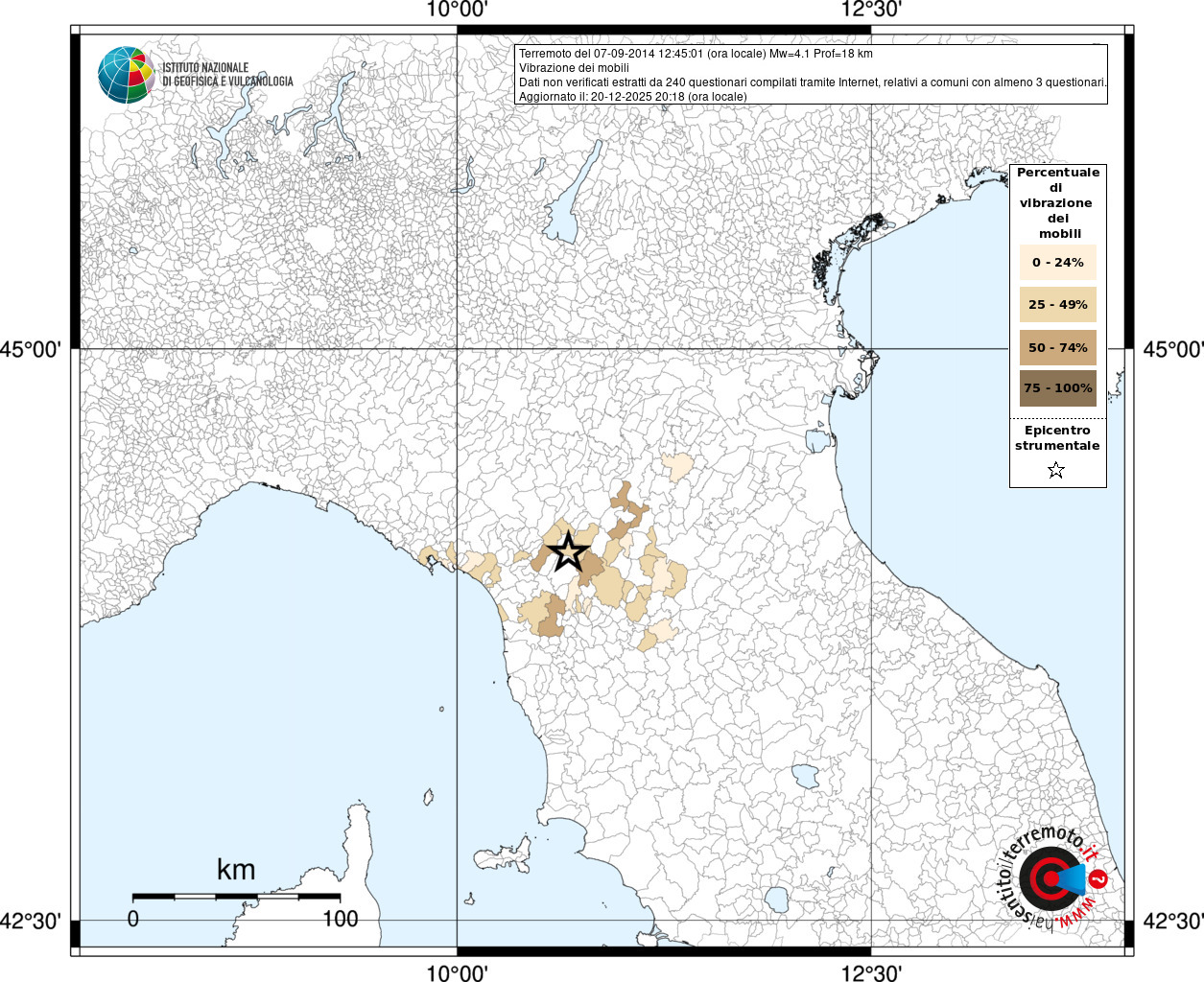Click the right 42°30' latitude label
1204x982 pixels.
tap(1172, 921)
